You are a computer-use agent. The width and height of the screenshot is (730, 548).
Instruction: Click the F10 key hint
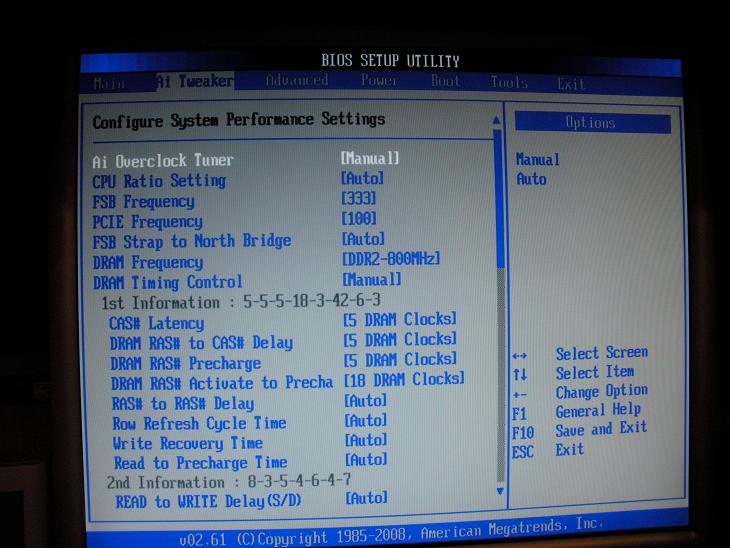[523, 433]
